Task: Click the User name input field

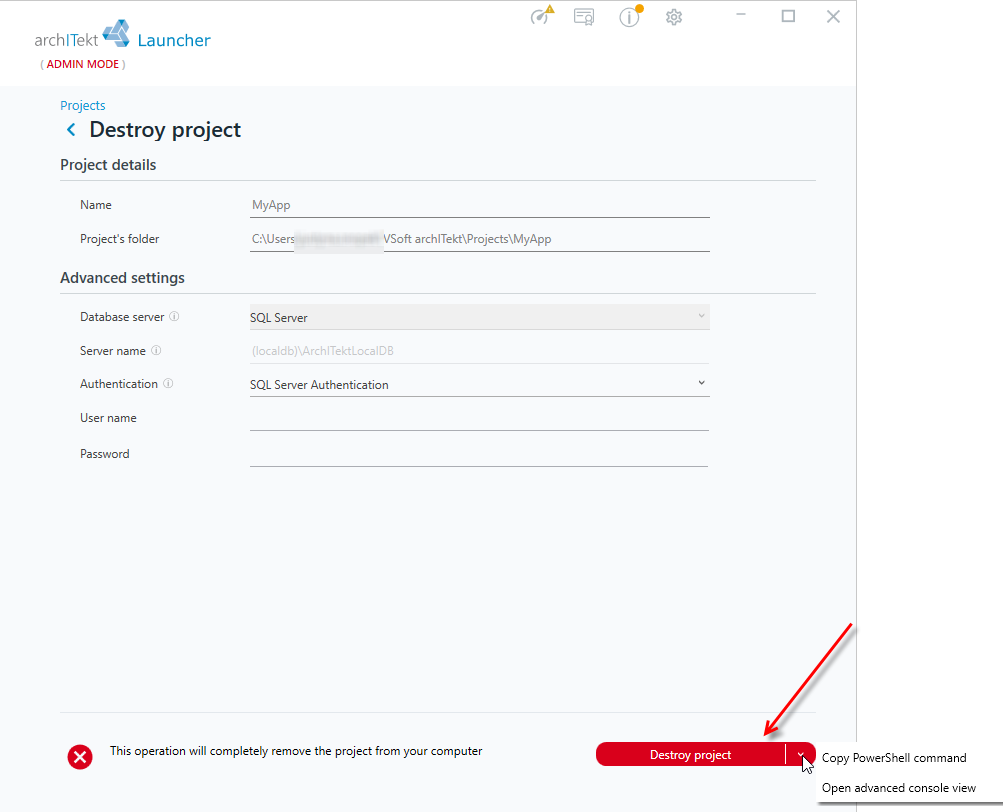Action: click(479, 418)
